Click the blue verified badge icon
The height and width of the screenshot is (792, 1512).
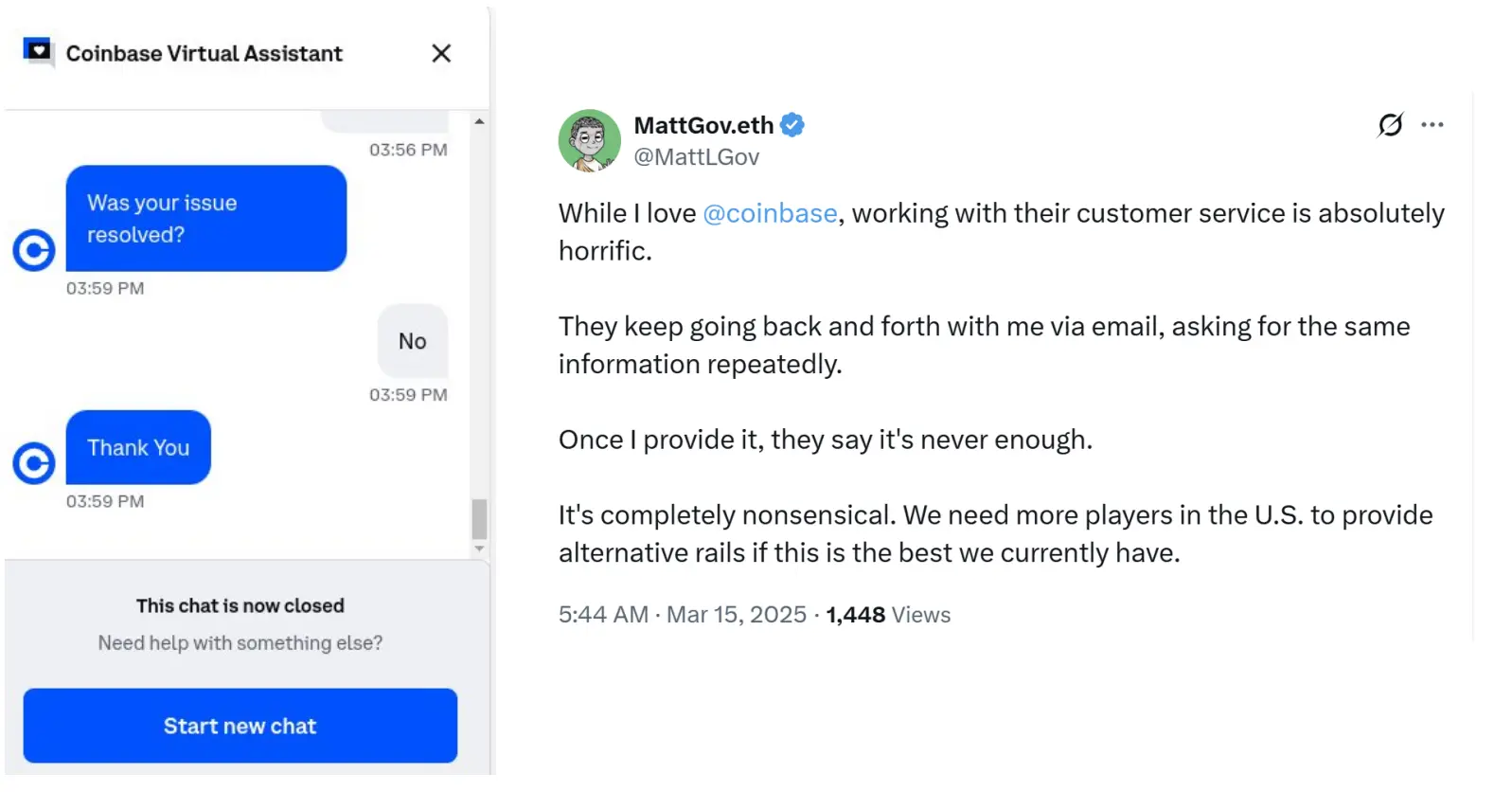click(x=792, y=125)
